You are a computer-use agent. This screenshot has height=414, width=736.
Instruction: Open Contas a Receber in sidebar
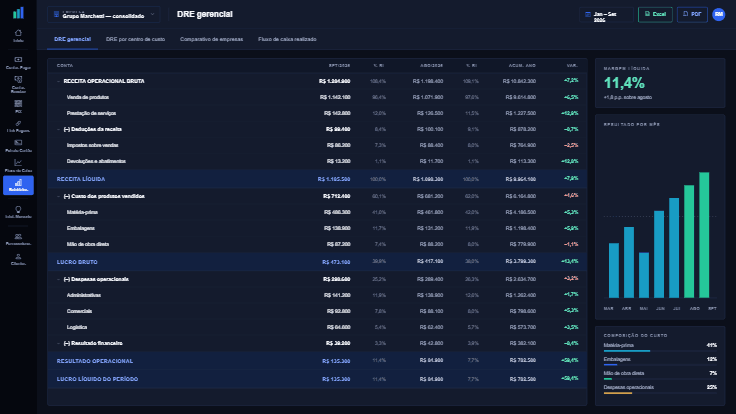click(x=18, y=84)
